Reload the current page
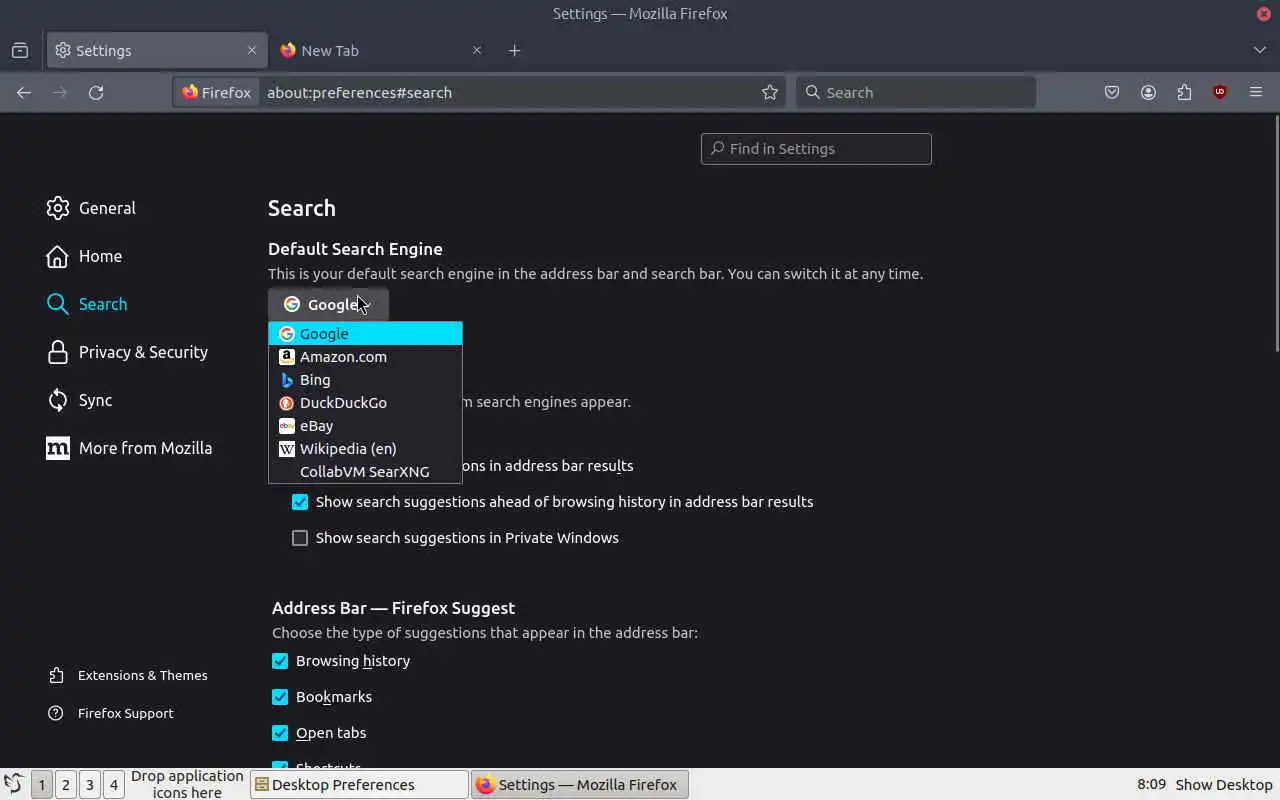Viewport: 1280px width, 800px height. (x=96, y=92)
